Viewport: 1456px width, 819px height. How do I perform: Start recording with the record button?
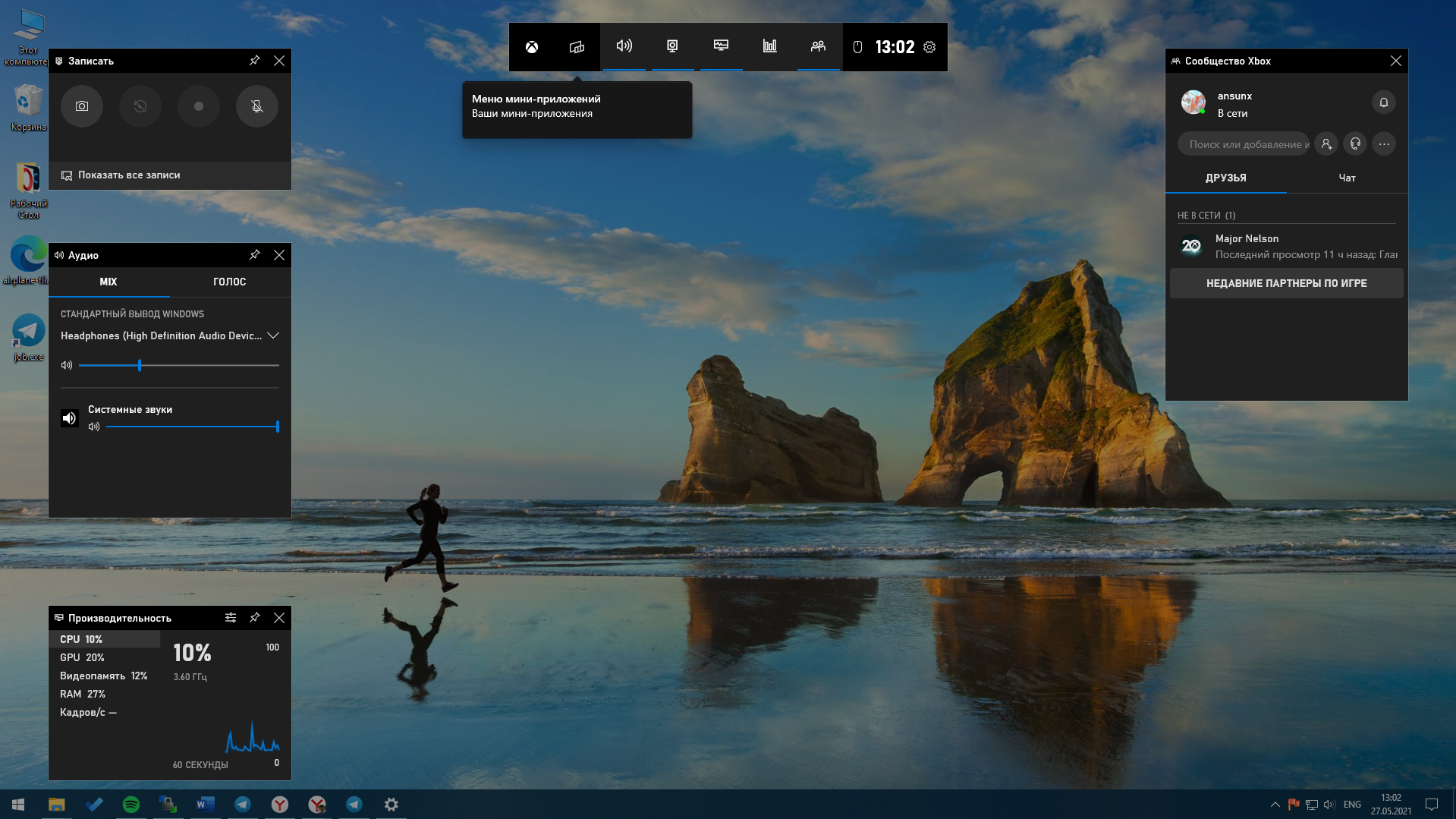pos(199,106)
